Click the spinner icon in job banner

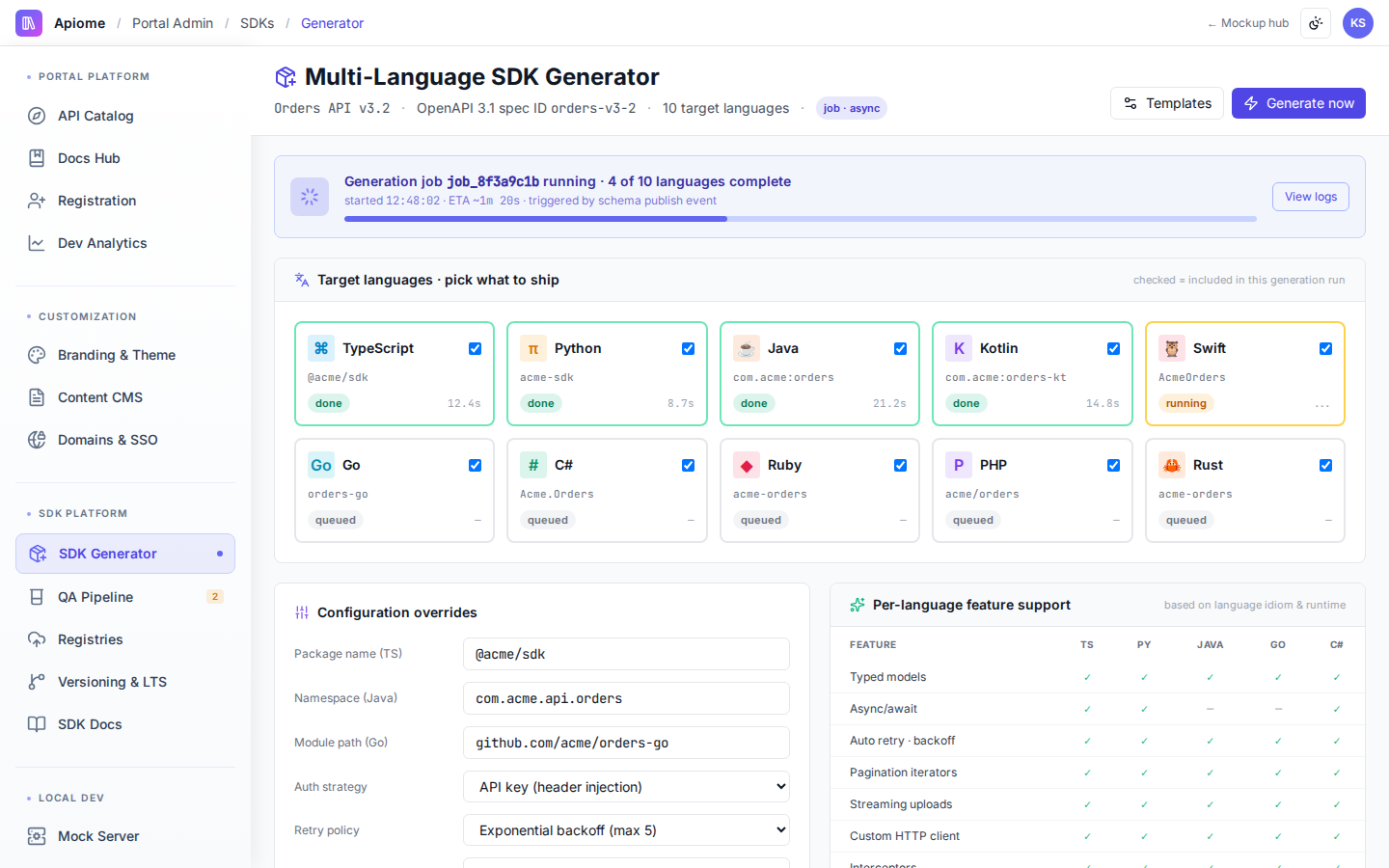[310, 197]
